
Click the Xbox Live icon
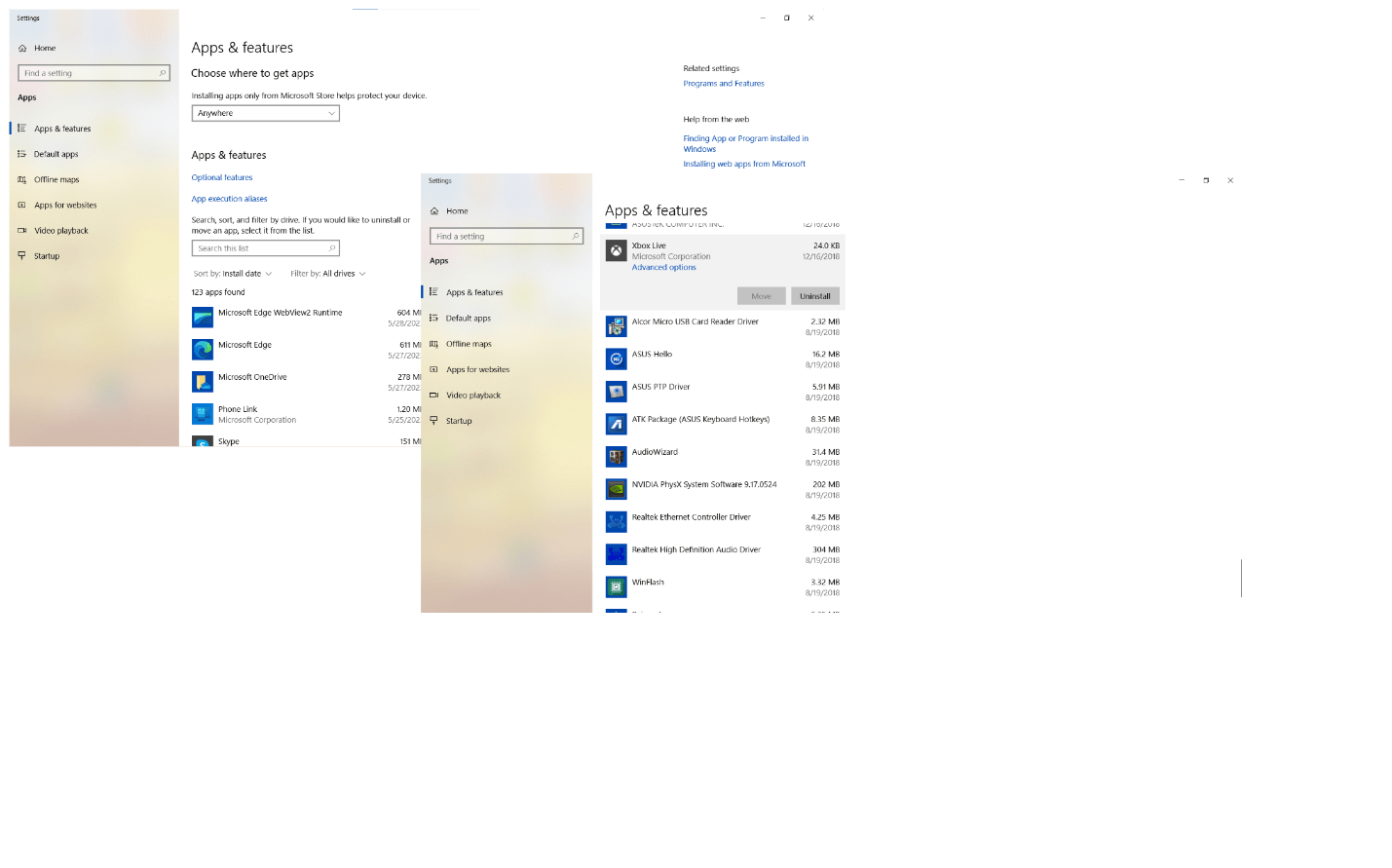616,251
